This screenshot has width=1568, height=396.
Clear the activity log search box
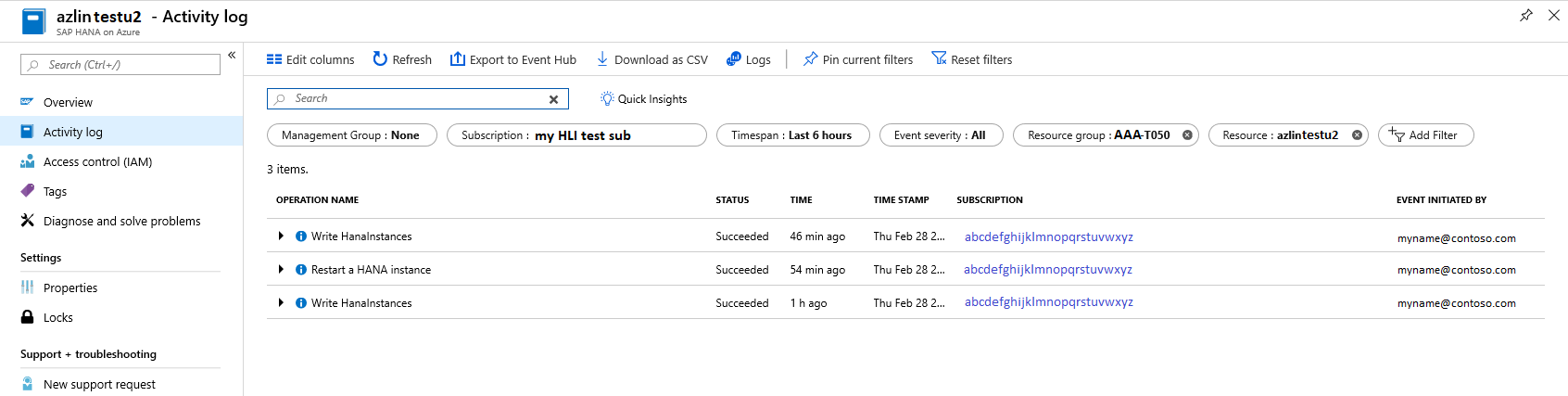[553, 99]
